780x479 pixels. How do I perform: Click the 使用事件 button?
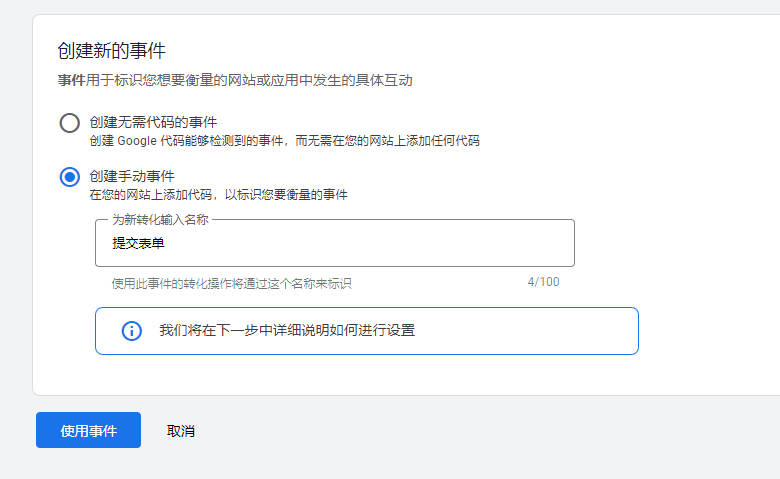pos(88,431)
